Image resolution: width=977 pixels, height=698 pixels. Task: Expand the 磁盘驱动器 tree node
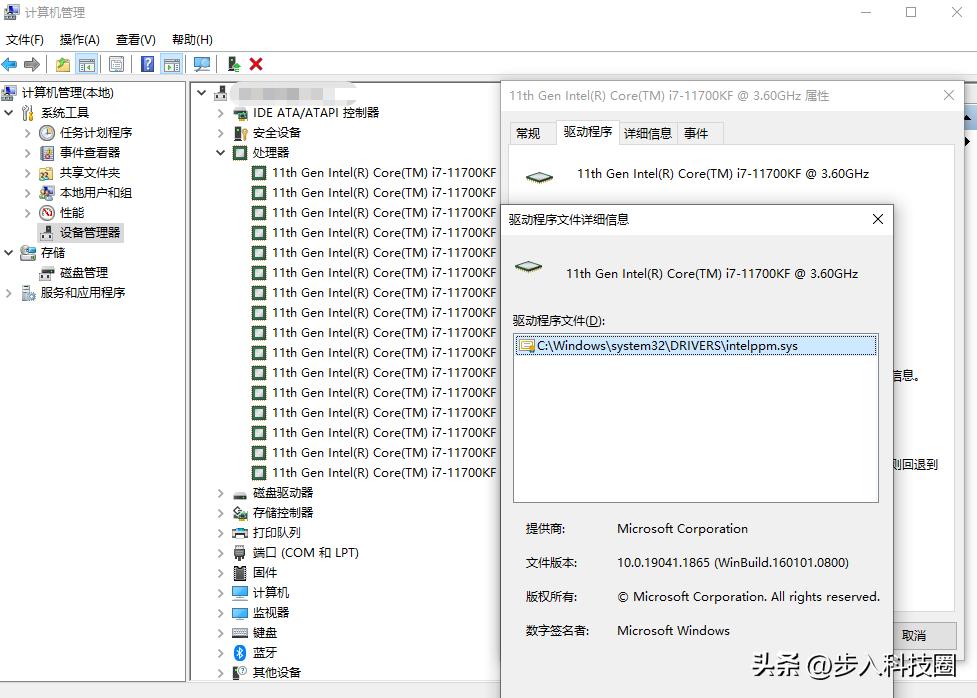[220, 492]
